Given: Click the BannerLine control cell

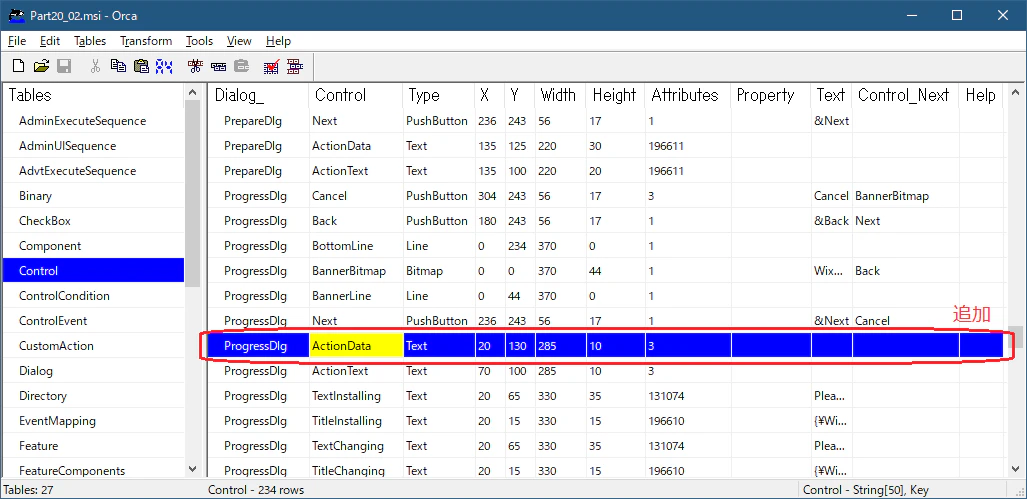Looking at the screenshot, I should 356,295.
